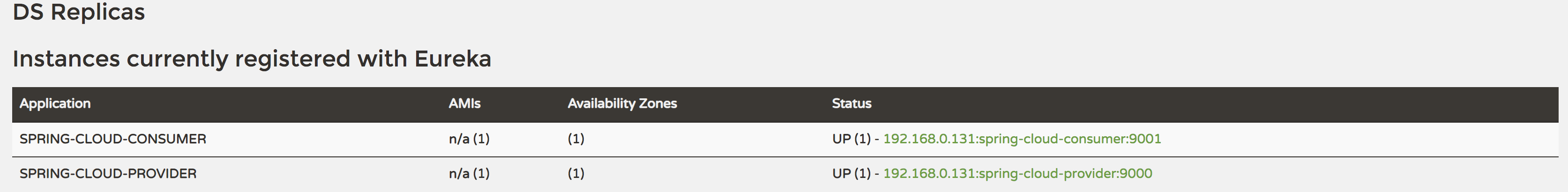Screen dimensions: 1568x192
Task: Click the port 9000 in the provider link
Action: tap(1136, 174)
